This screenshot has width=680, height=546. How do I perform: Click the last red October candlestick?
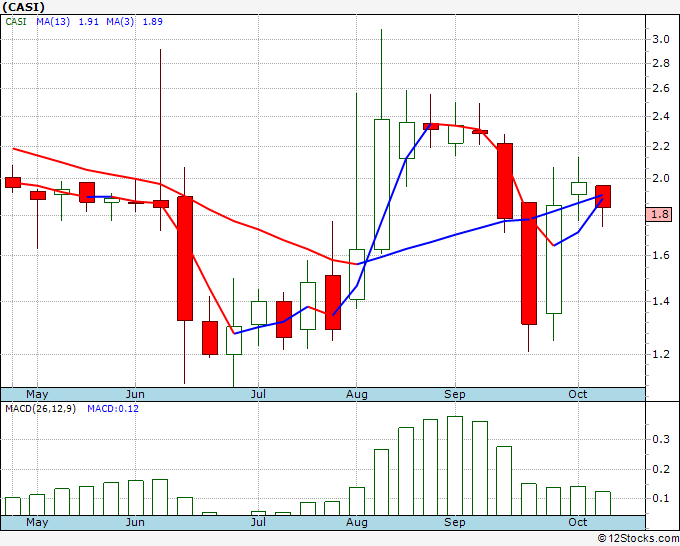603,196
